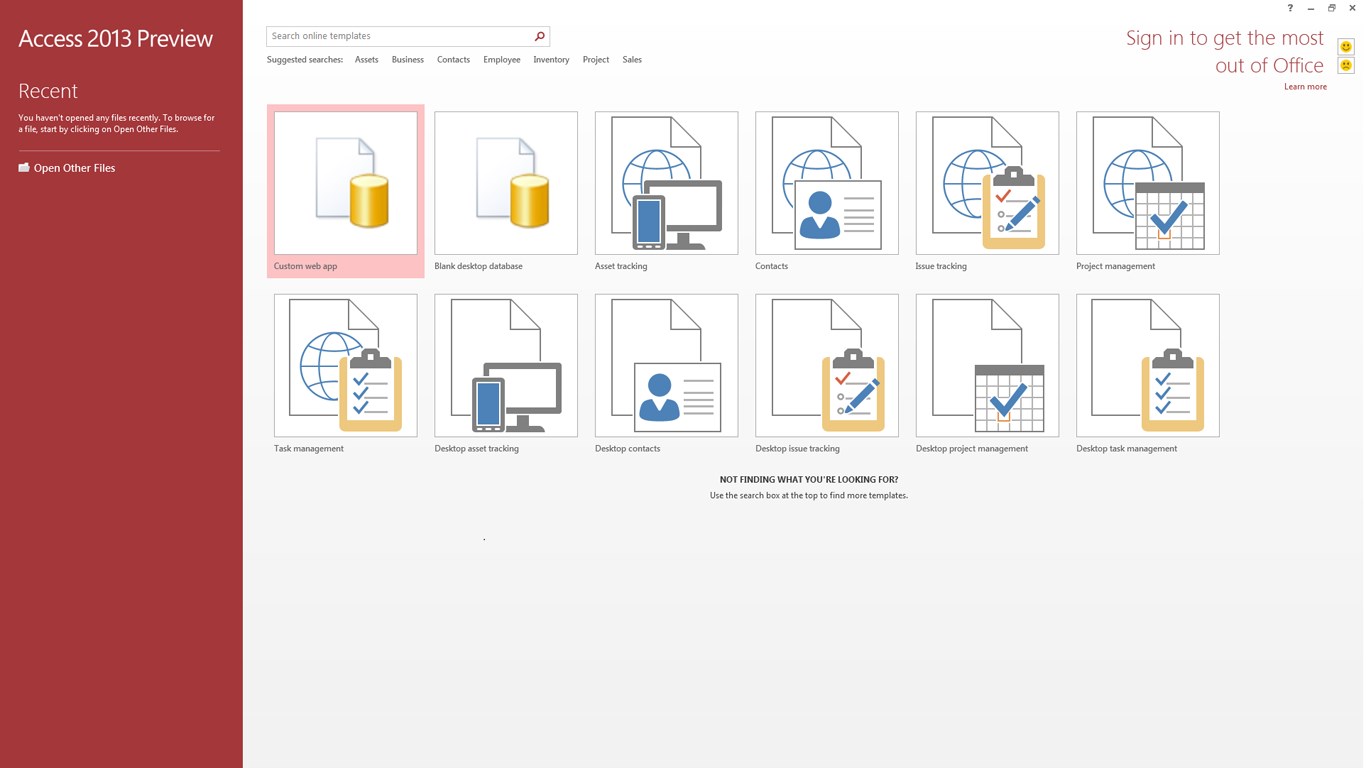The height and width of the screenshot is (768, 1366).
Task: Click the search magnifier icon
Action: pos(539,35)
